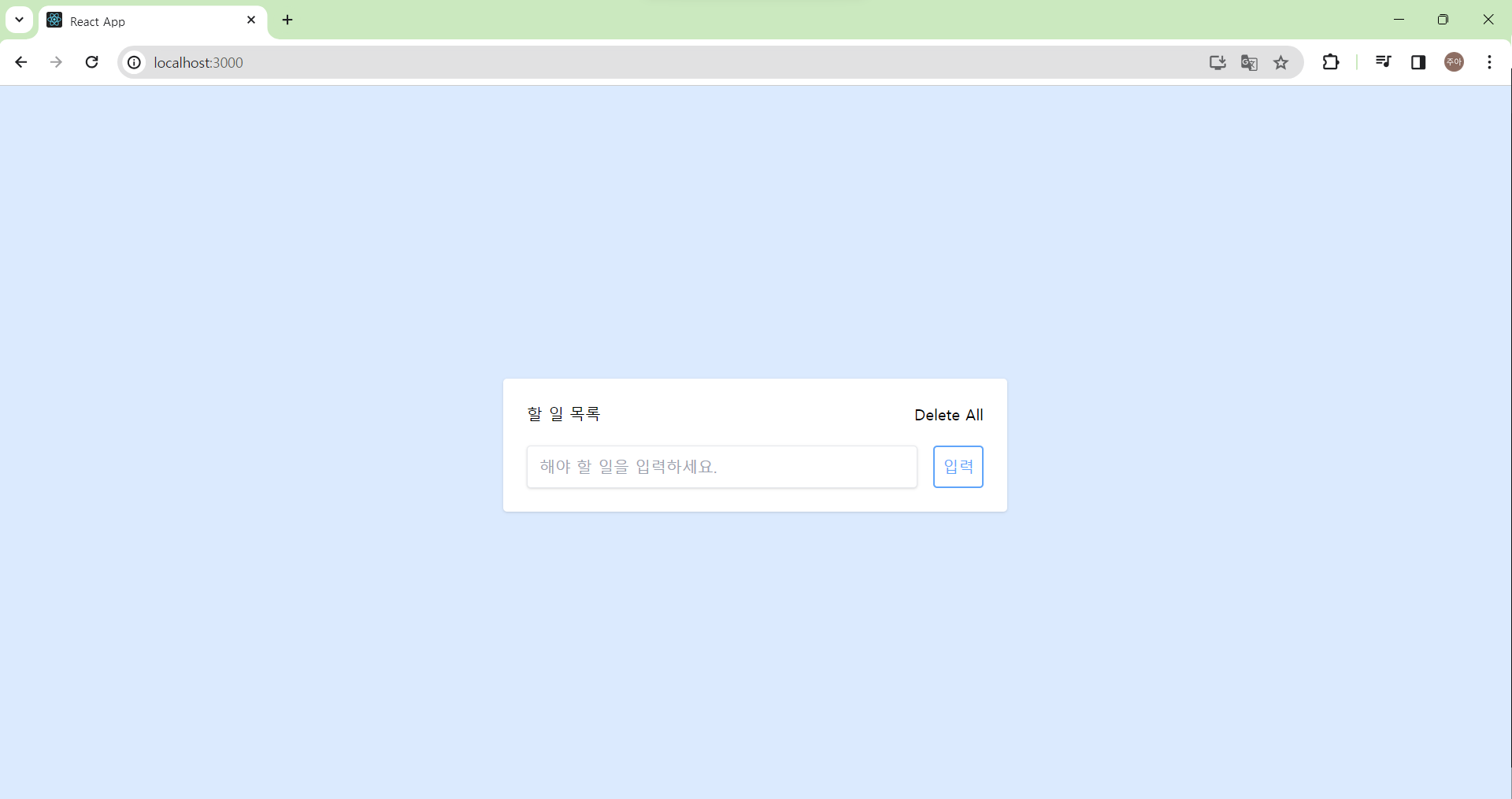The image size is (1512, 799).
Task: Bookmark this tab with the star icon
Action: [1281, 62]
